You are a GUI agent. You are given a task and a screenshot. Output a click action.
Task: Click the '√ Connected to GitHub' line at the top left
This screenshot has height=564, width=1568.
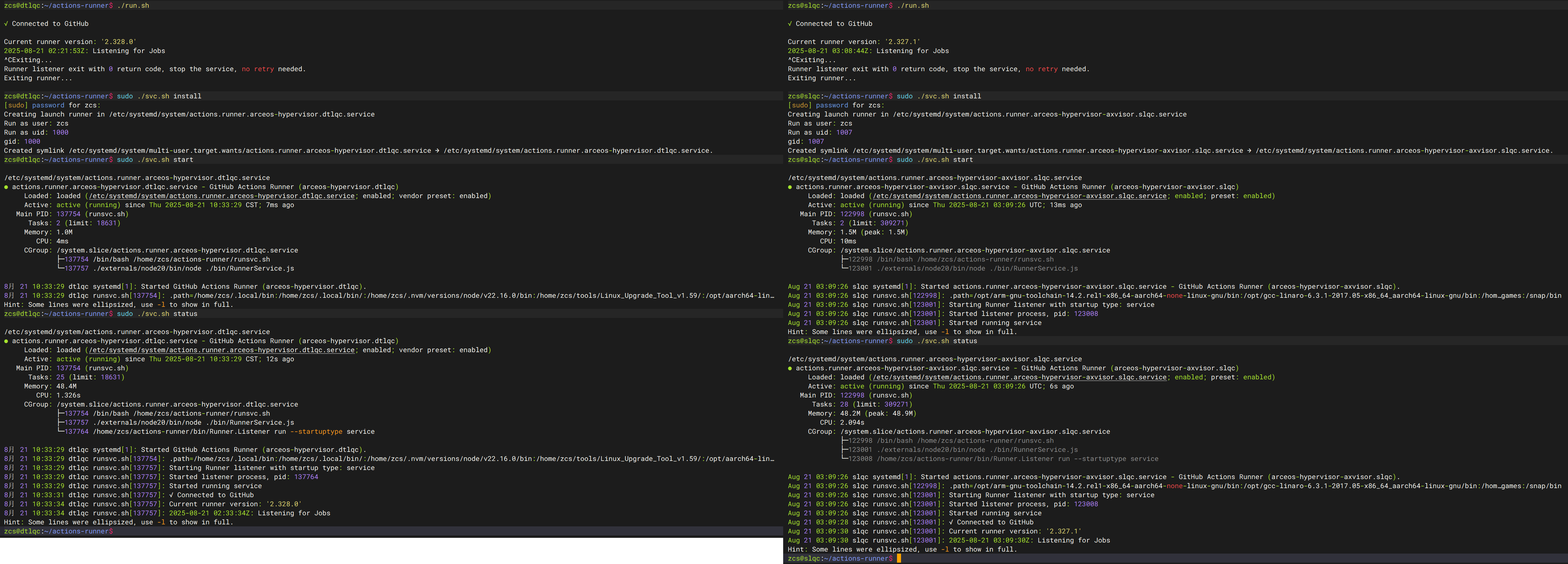[46, 24]
